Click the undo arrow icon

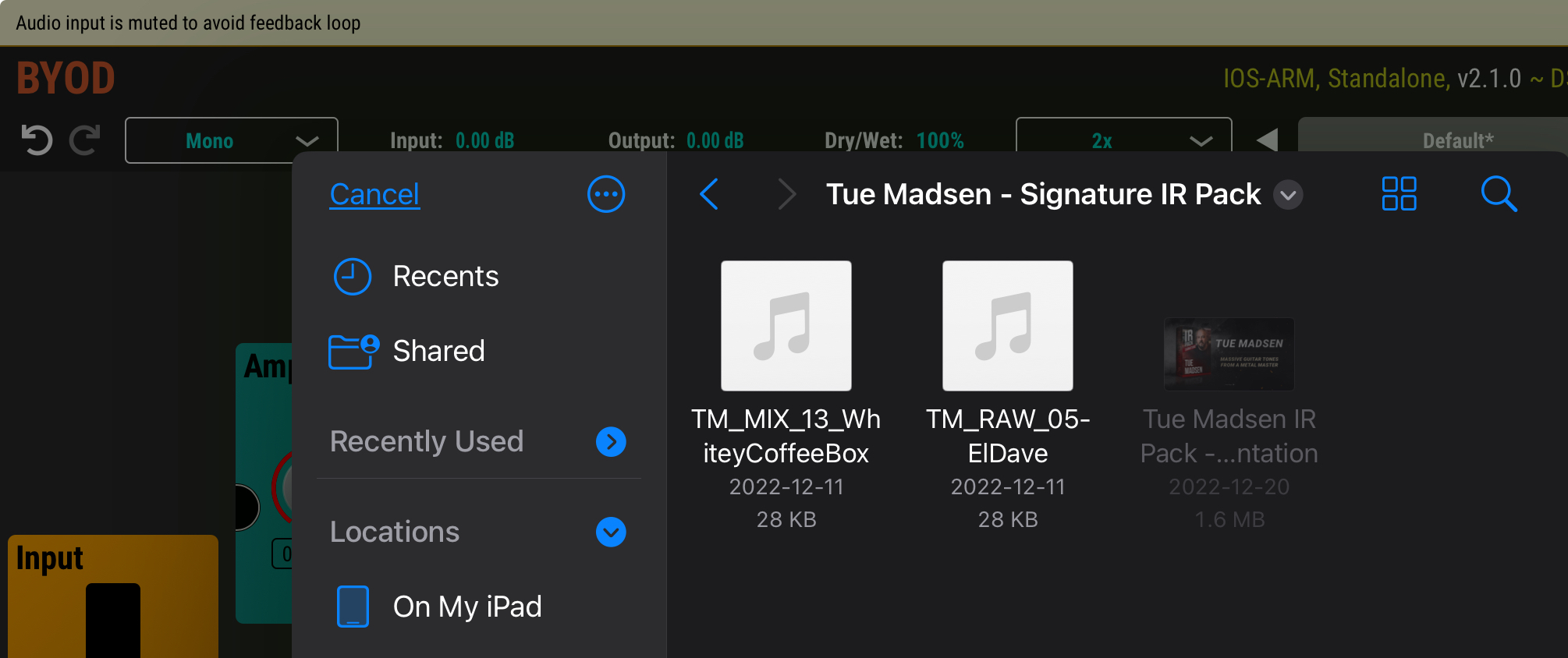[37, 140]
